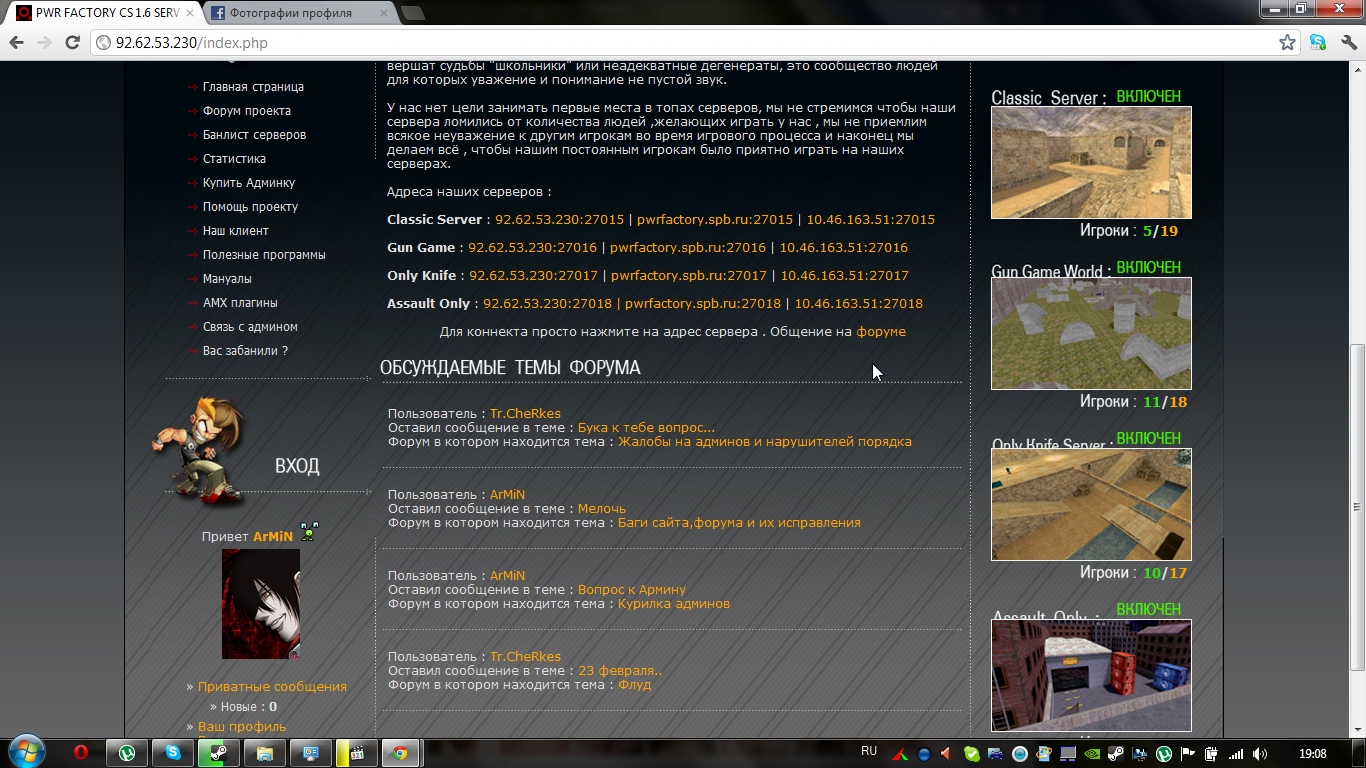Click the Classic Server map thumbnail
The image size is (1366, 768).
tap(1091, 162)
